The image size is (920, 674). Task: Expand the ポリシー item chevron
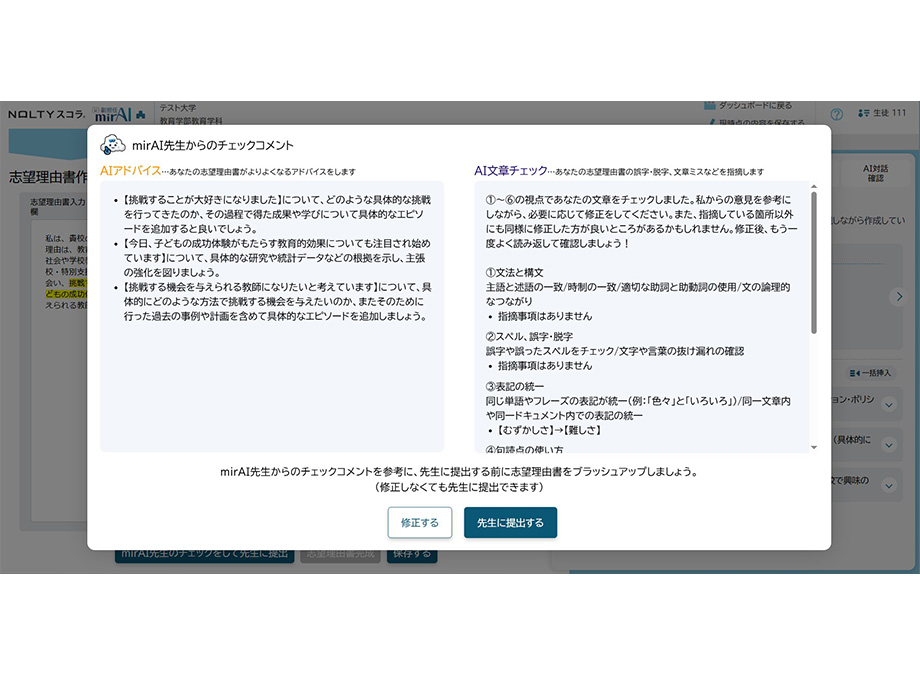(888, 405)
